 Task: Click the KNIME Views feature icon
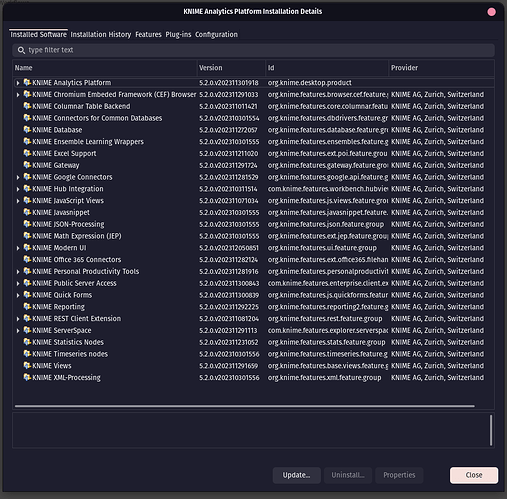(27, 366)
